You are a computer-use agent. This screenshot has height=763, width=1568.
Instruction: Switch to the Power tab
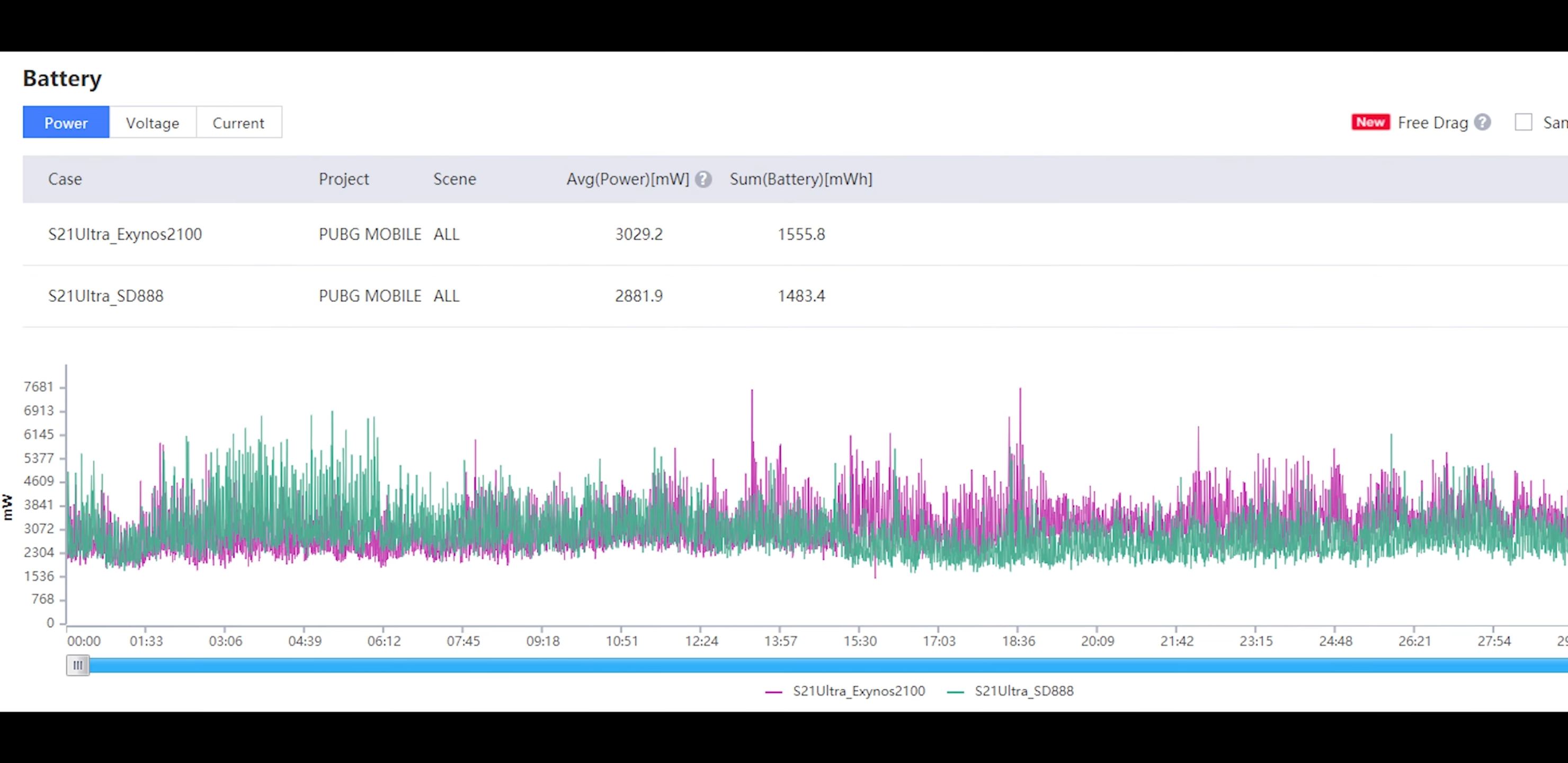pos(66,122)
